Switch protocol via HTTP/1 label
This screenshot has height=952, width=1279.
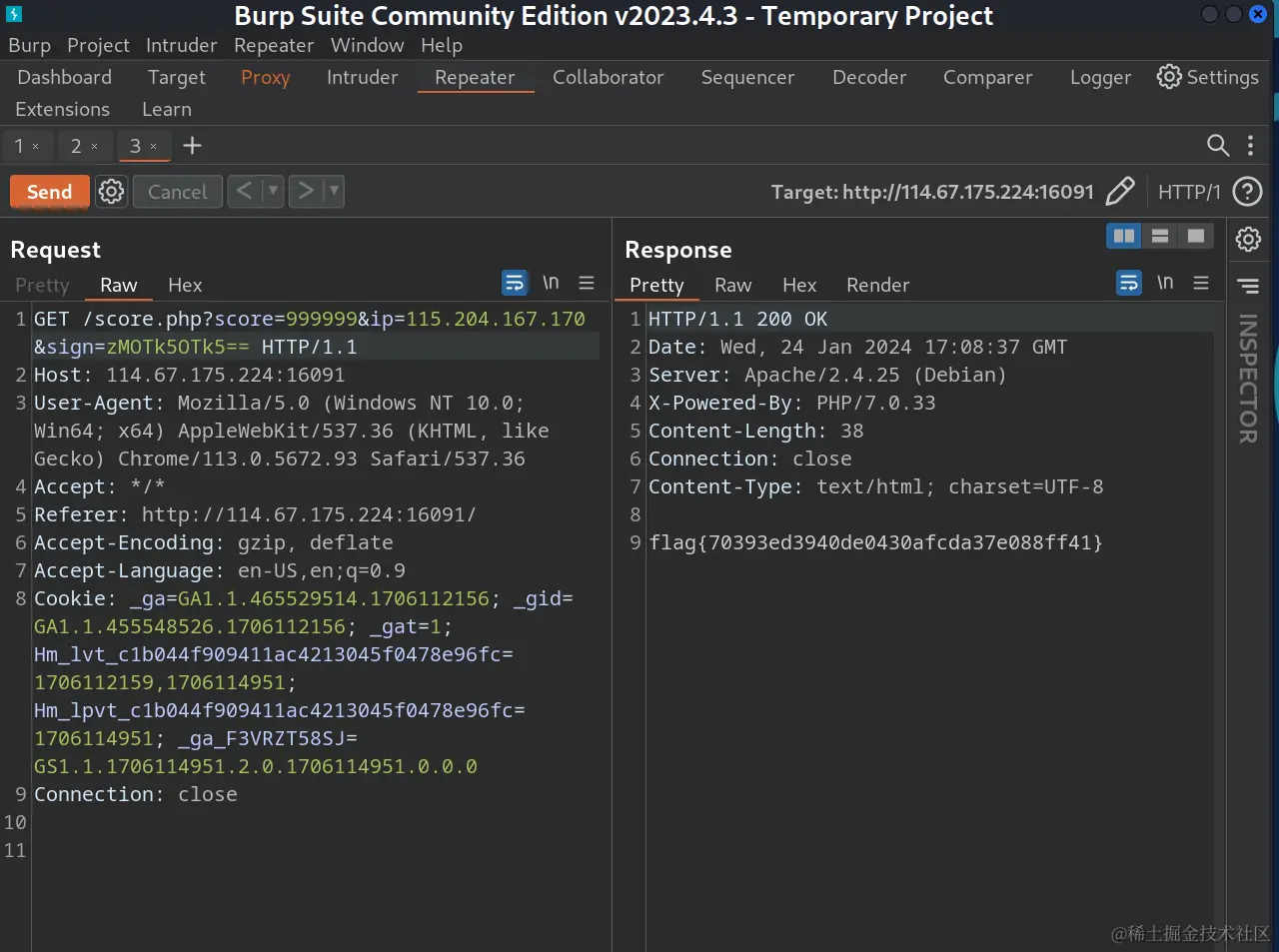(x=1189, y=192)
